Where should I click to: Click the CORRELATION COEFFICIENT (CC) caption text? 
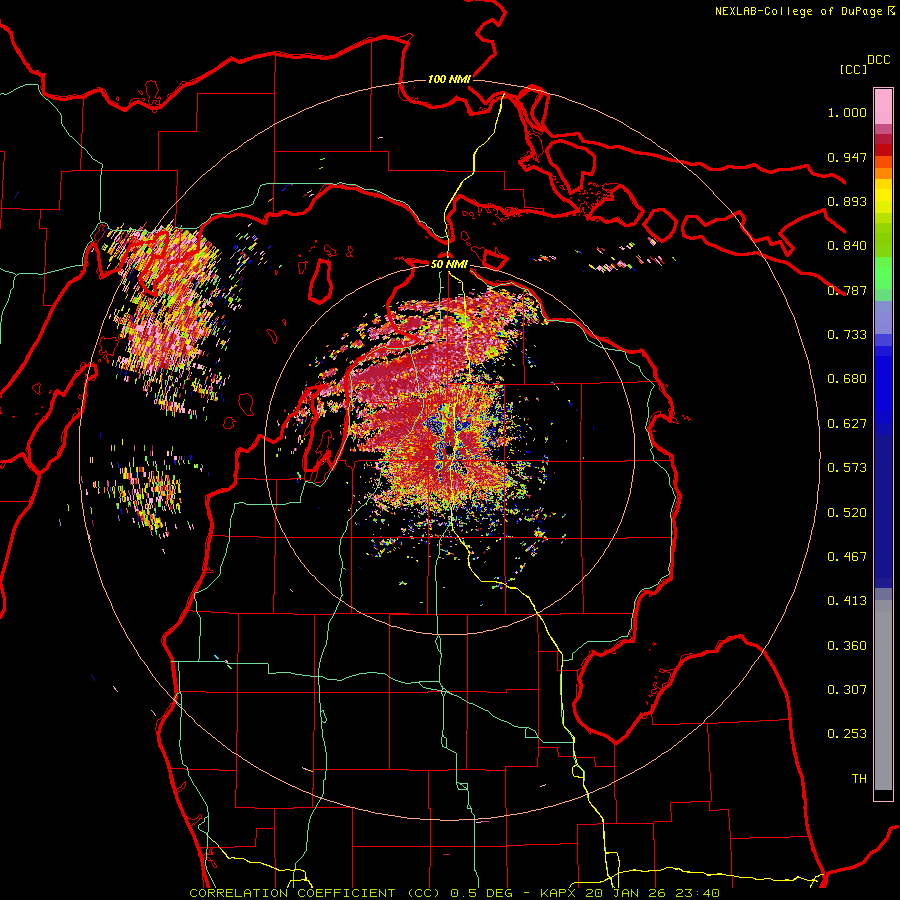317,893
